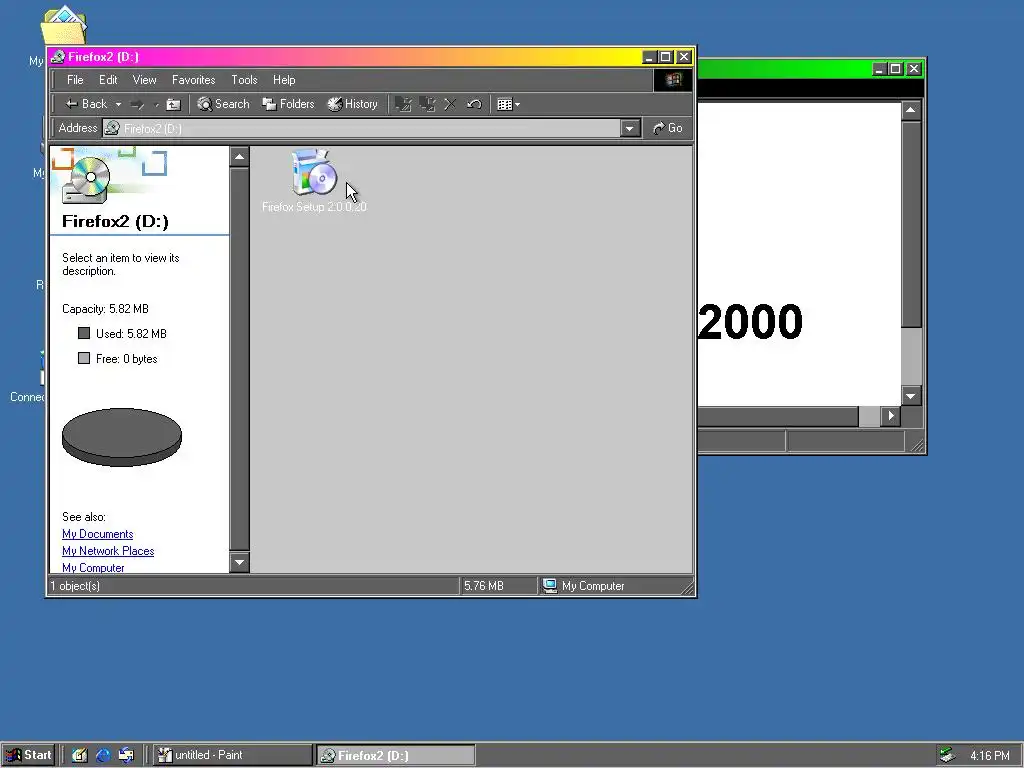Open the Back history dropdown arrow
The image size is (1024, 768).
[118, 104]
